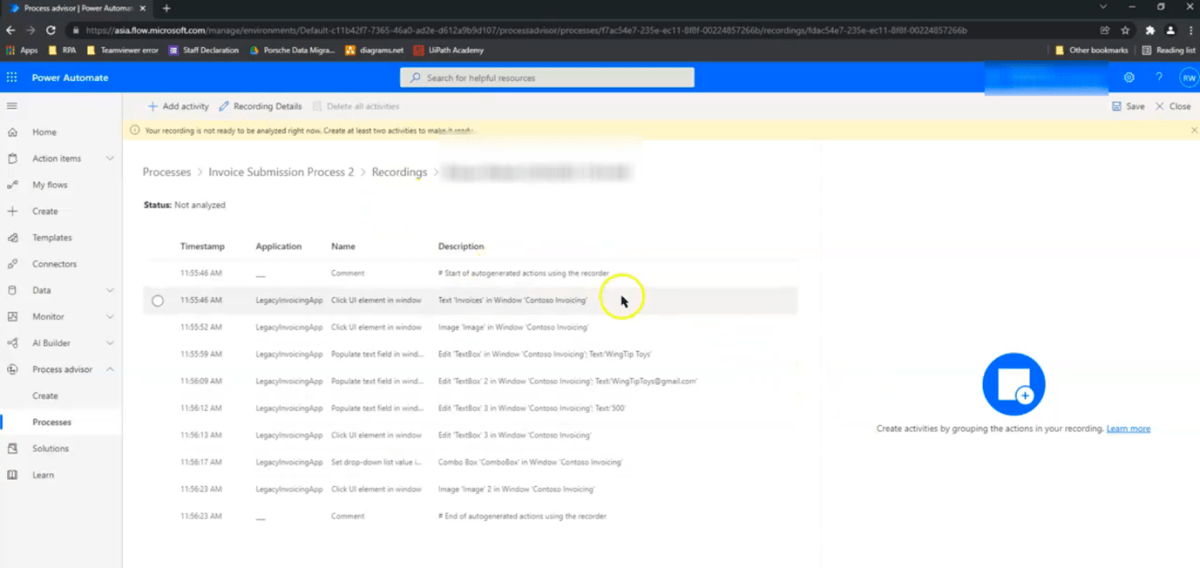This screenshot has height=568, width=1200.
Task: Reload the page with refresh icon
Action: (50, 30)
